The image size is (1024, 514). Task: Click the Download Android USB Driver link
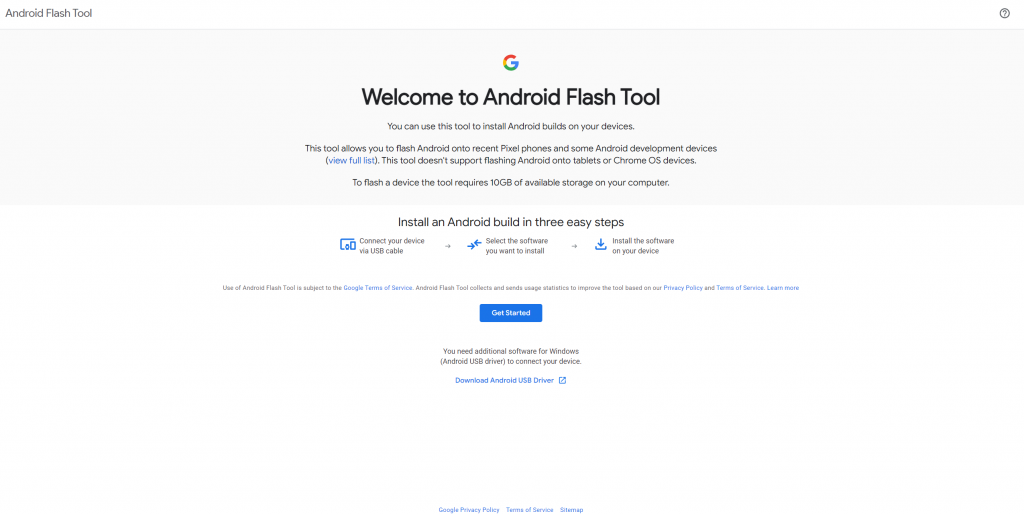(504, 380)
